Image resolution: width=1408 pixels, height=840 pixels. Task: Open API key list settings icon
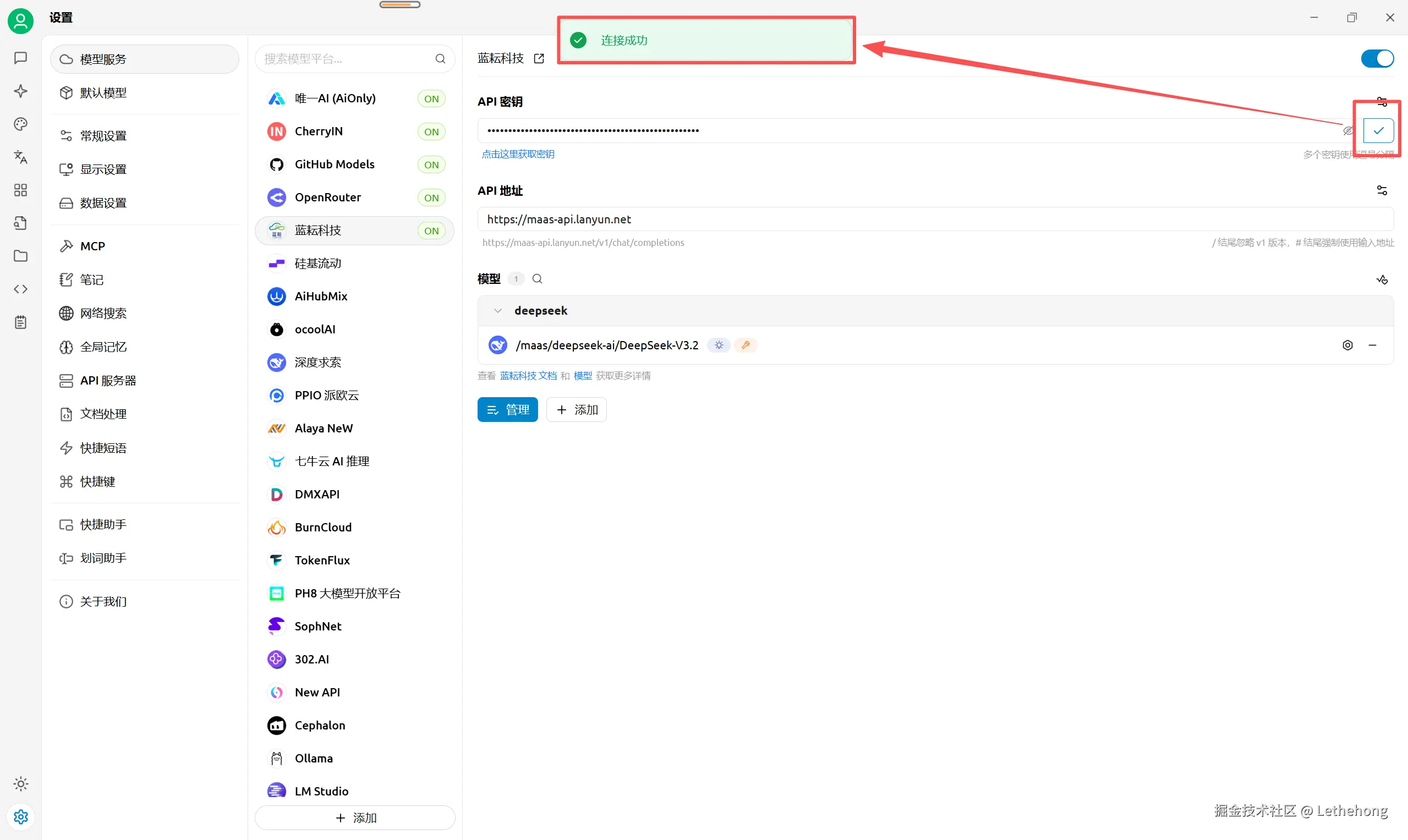1382,102
